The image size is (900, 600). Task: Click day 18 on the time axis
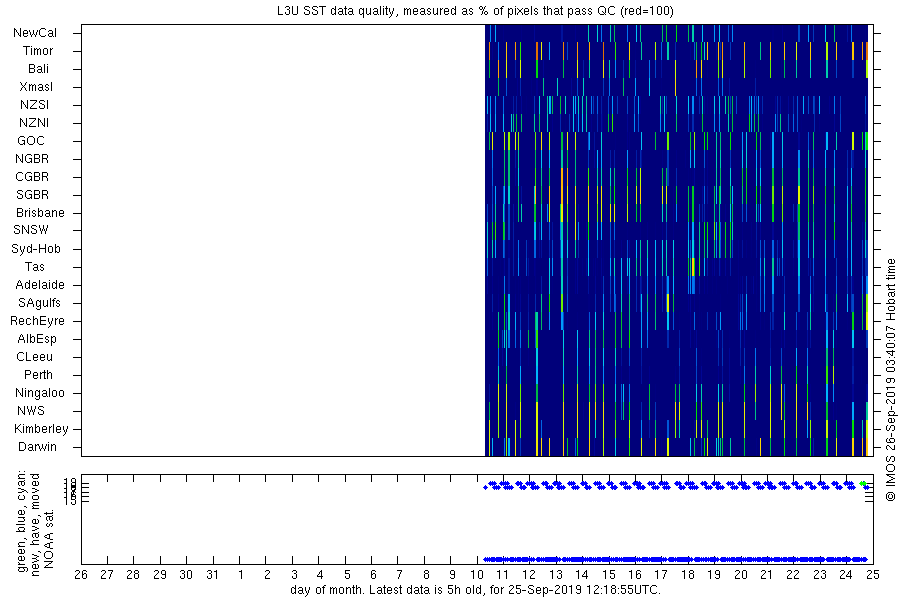tap(688, 575)
